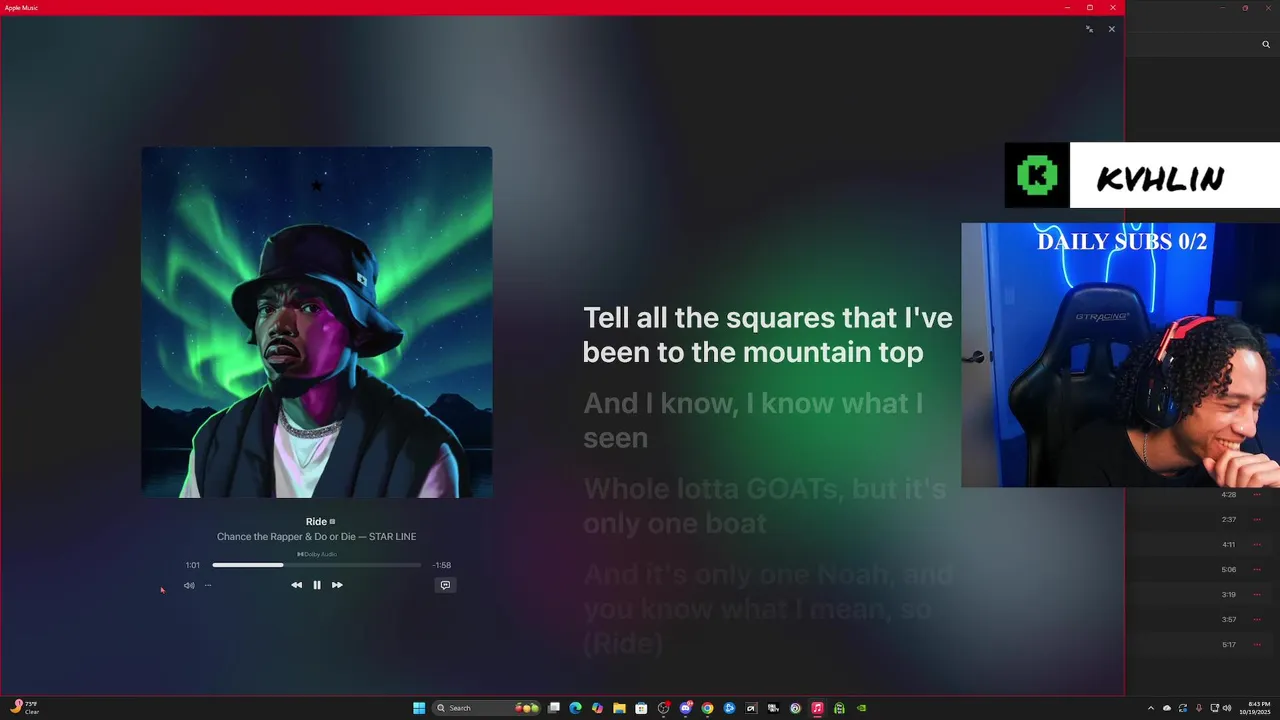The image size is (1280, 720).
Task: Jump to lyric "Whole lotta GOATs"
Action: (764, 505)
